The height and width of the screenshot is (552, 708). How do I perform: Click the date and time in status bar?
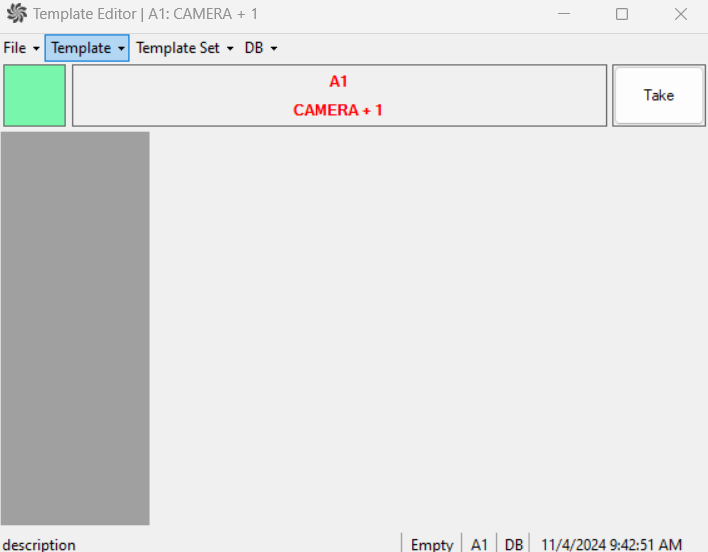(x=611, y=544)
